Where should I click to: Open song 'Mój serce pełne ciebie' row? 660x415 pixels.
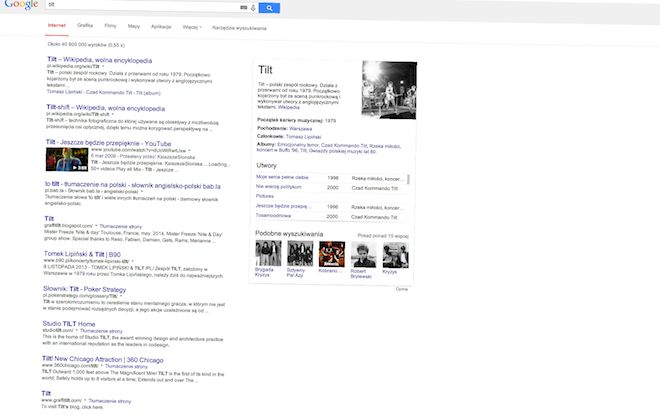coord(282,177)
